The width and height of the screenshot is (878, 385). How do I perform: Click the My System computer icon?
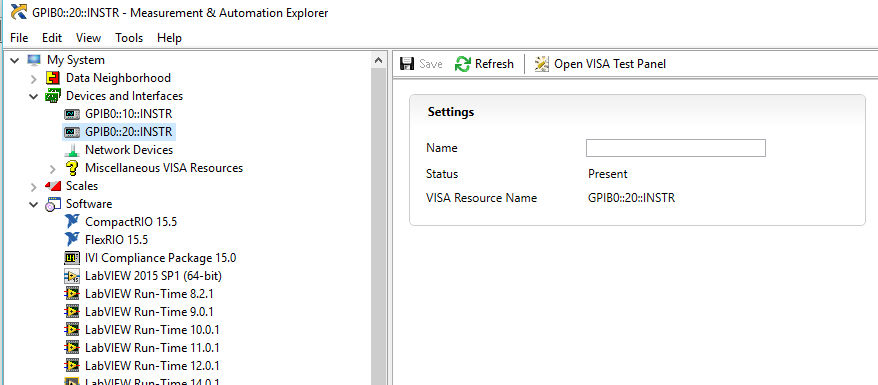34,60
